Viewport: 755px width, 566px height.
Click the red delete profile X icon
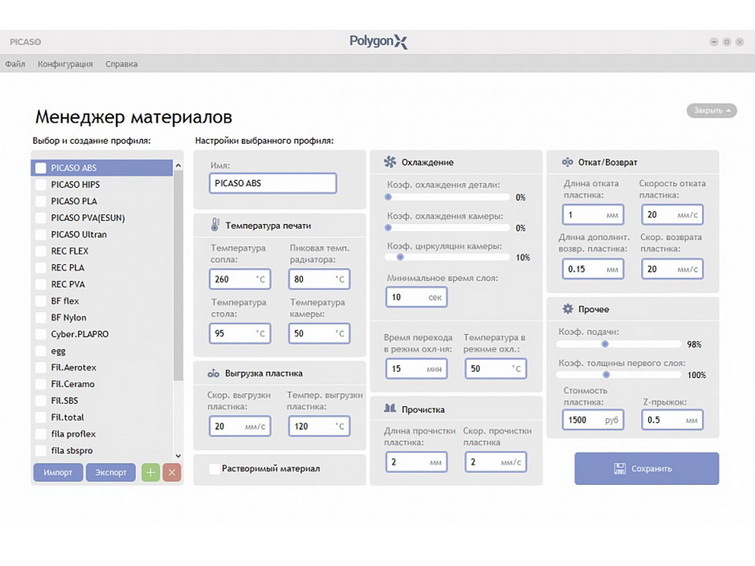(x=172, y=473)
